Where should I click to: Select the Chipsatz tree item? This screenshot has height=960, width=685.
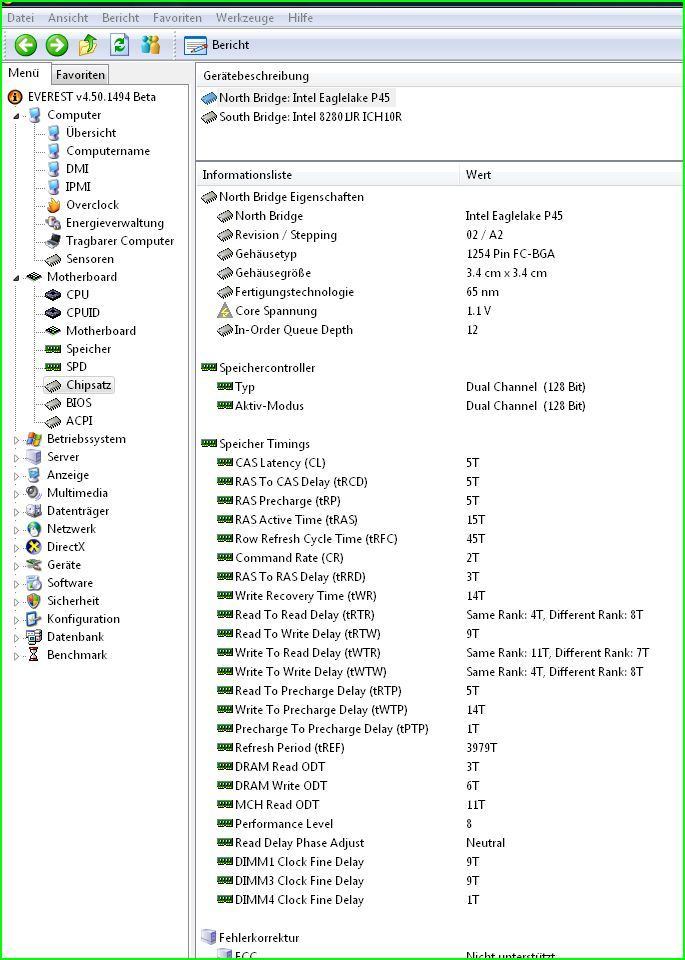point(79,385)
